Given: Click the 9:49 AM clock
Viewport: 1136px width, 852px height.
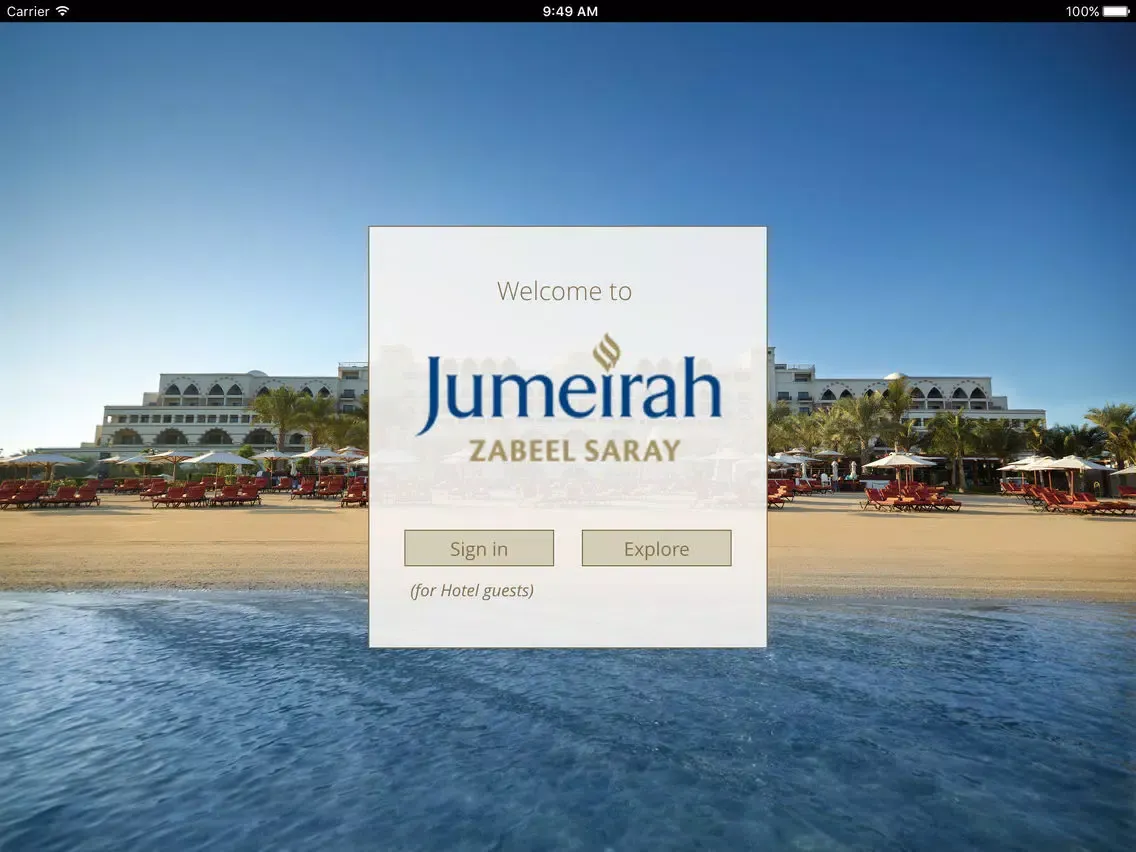Looking at the screenshot, I should point(570,11).
